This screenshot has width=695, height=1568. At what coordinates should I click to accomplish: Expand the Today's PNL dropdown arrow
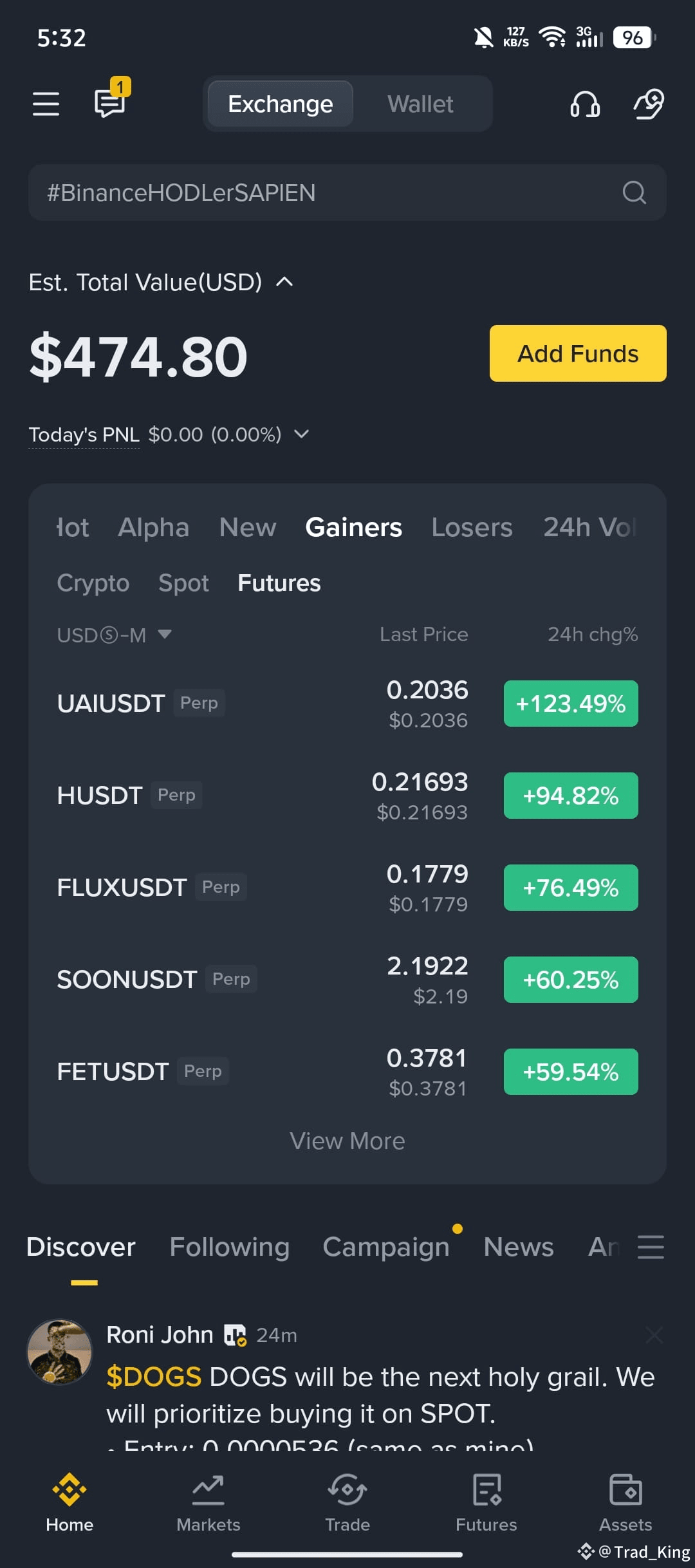[x=301, y=434]
